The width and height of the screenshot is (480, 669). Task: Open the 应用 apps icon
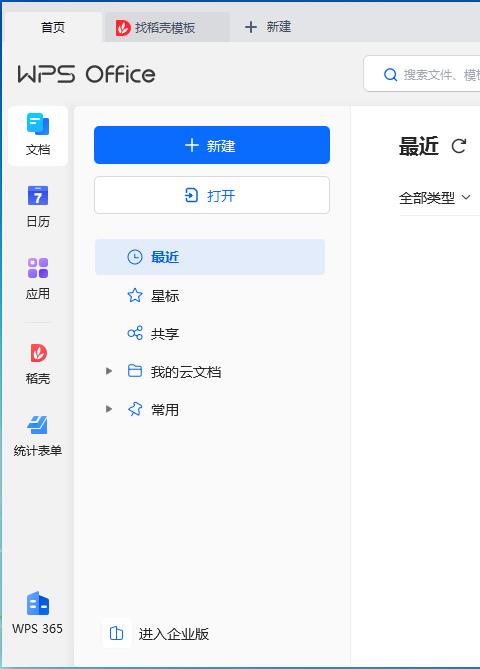[38, 268]
